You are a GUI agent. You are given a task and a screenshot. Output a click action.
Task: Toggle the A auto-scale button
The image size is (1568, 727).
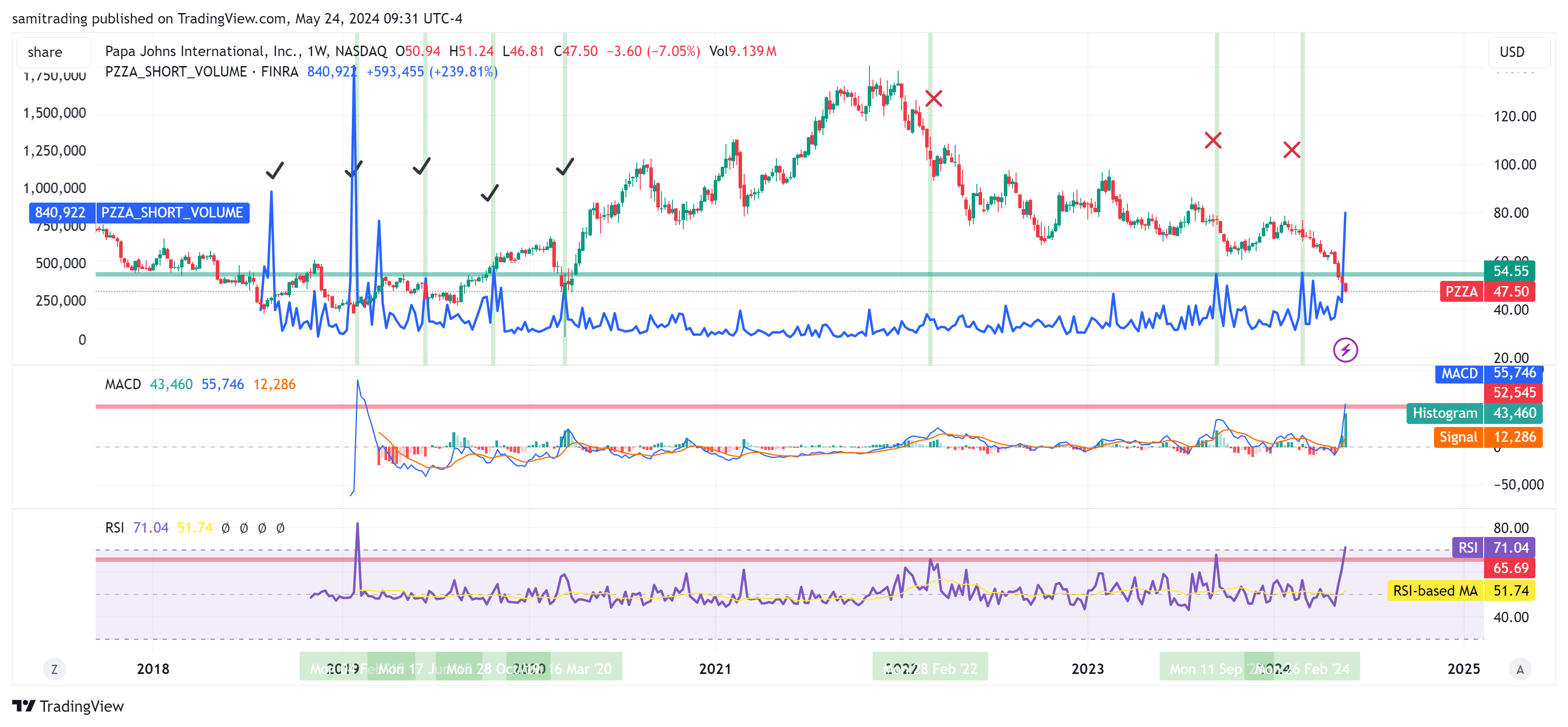coord(1520,669)
